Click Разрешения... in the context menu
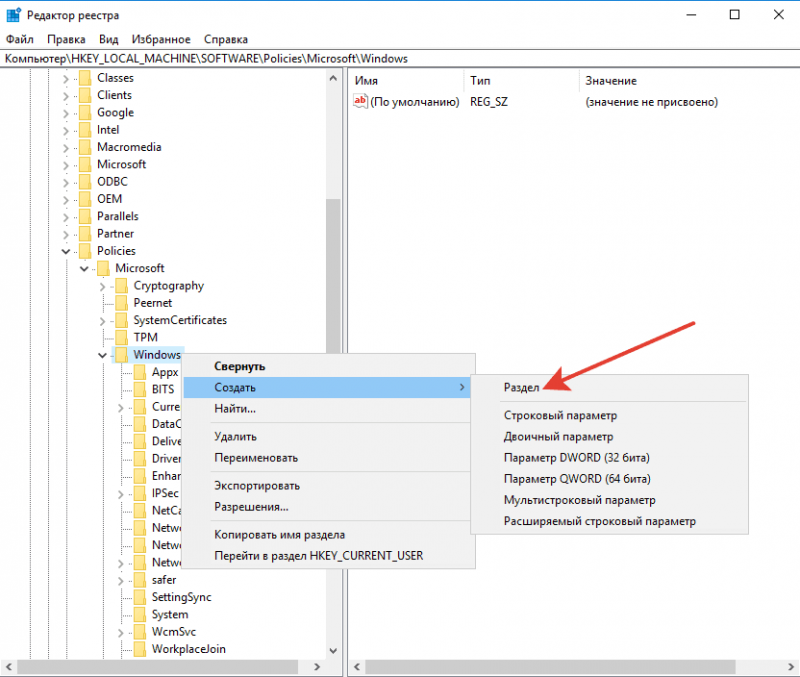This screenshot has width=800, height=677. 328,507
